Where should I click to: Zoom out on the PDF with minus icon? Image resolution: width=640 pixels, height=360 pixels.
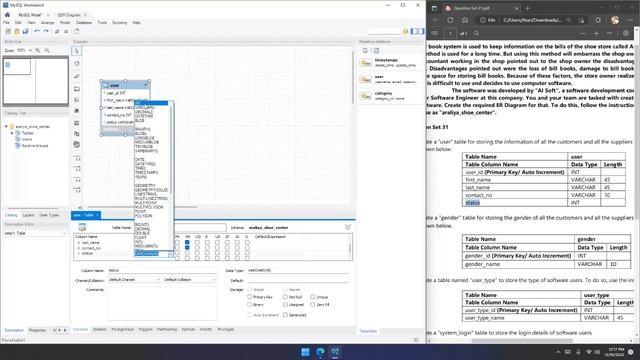point(583,33)
